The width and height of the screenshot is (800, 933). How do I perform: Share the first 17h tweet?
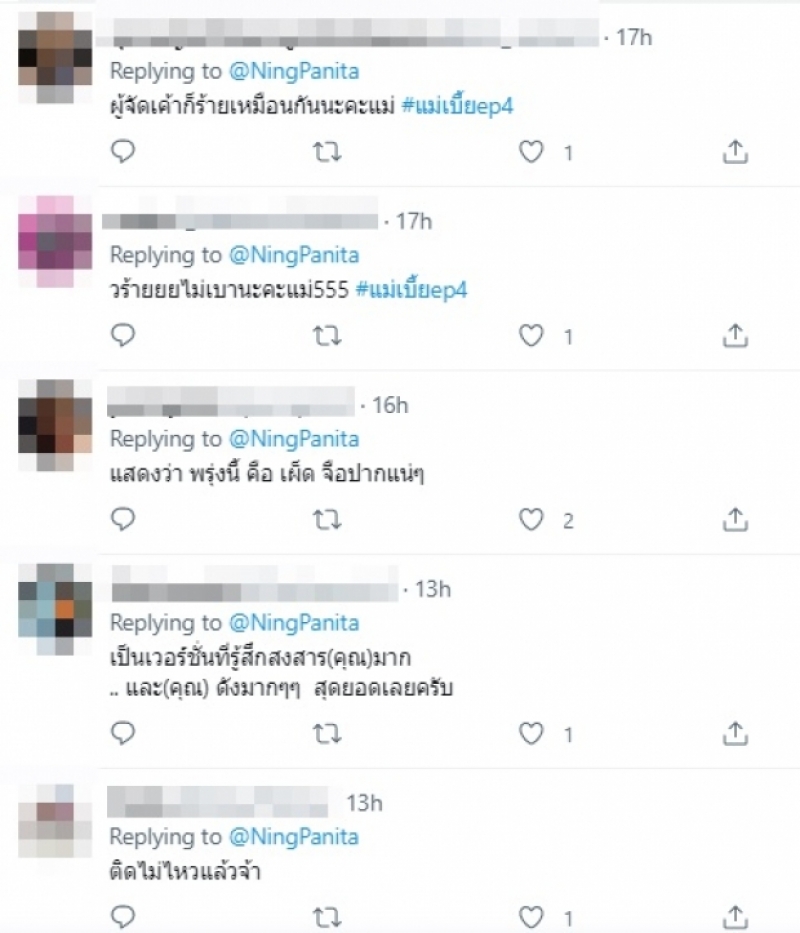pyautogui.click(x=735, y=152)
